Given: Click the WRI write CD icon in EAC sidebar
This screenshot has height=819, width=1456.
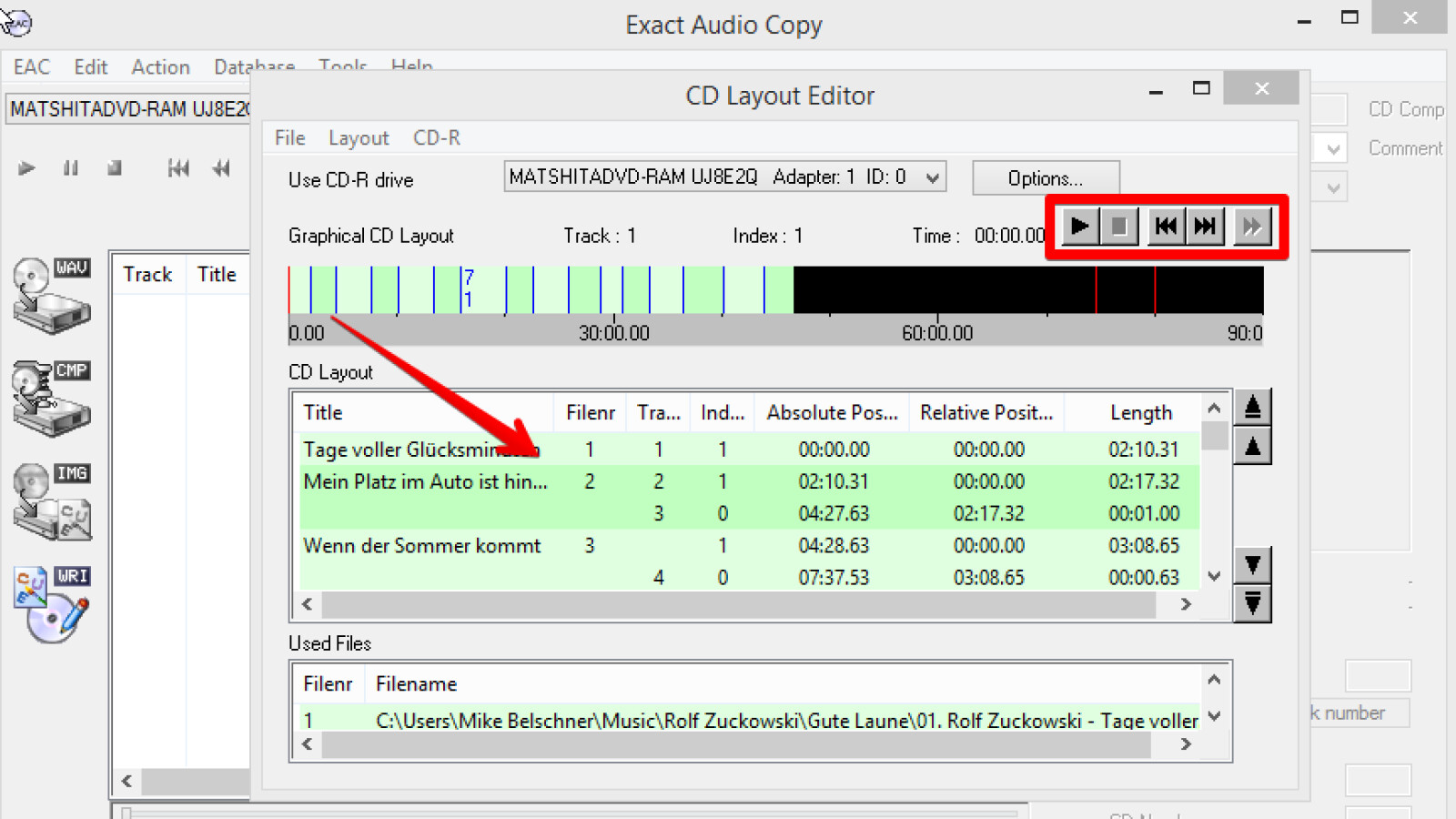Looking at the screenshot, I should [52, 604].
